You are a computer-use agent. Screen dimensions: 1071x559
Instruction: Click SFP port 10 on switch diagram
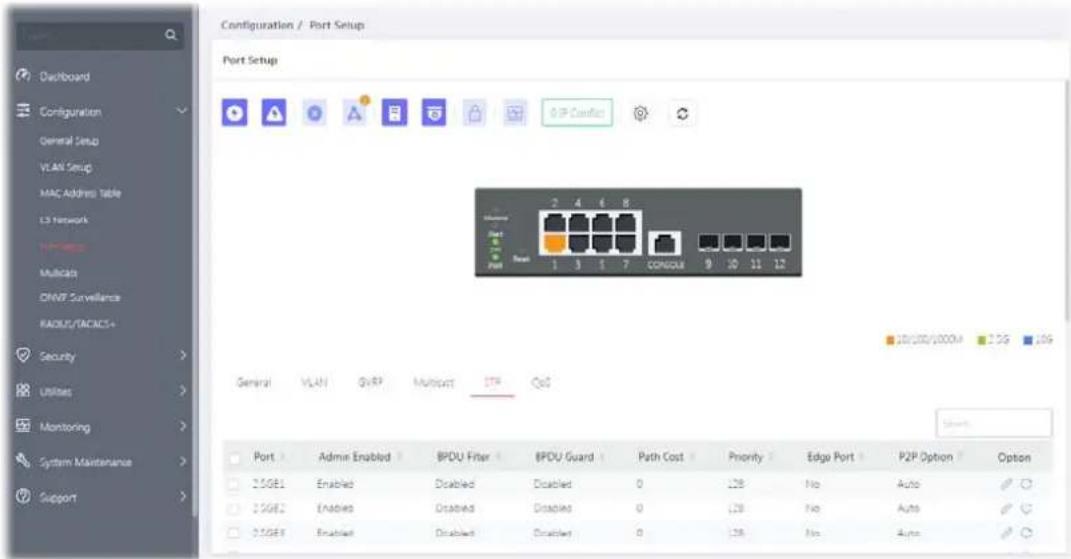(732, 243)
